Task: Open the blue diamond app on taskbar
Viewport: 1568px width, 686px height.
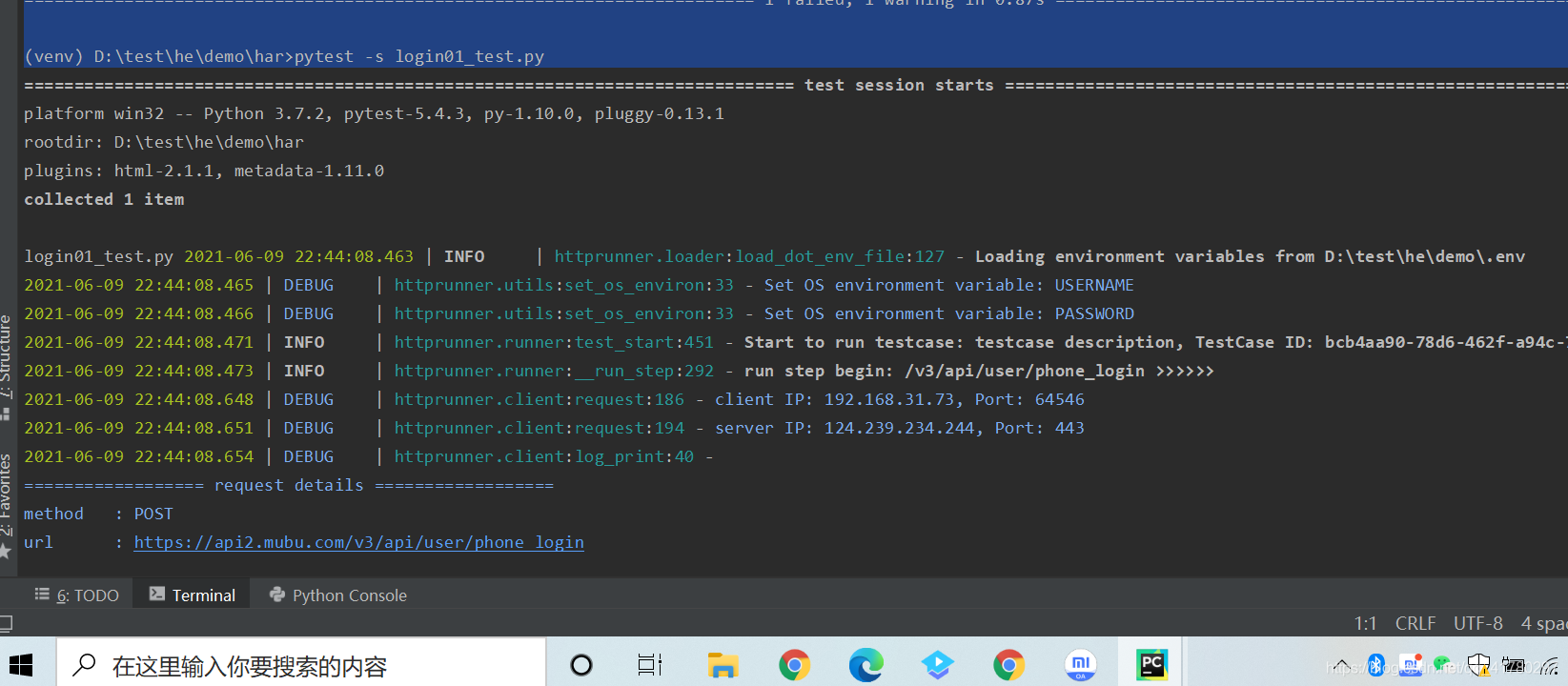Action: tap(938, 664)
